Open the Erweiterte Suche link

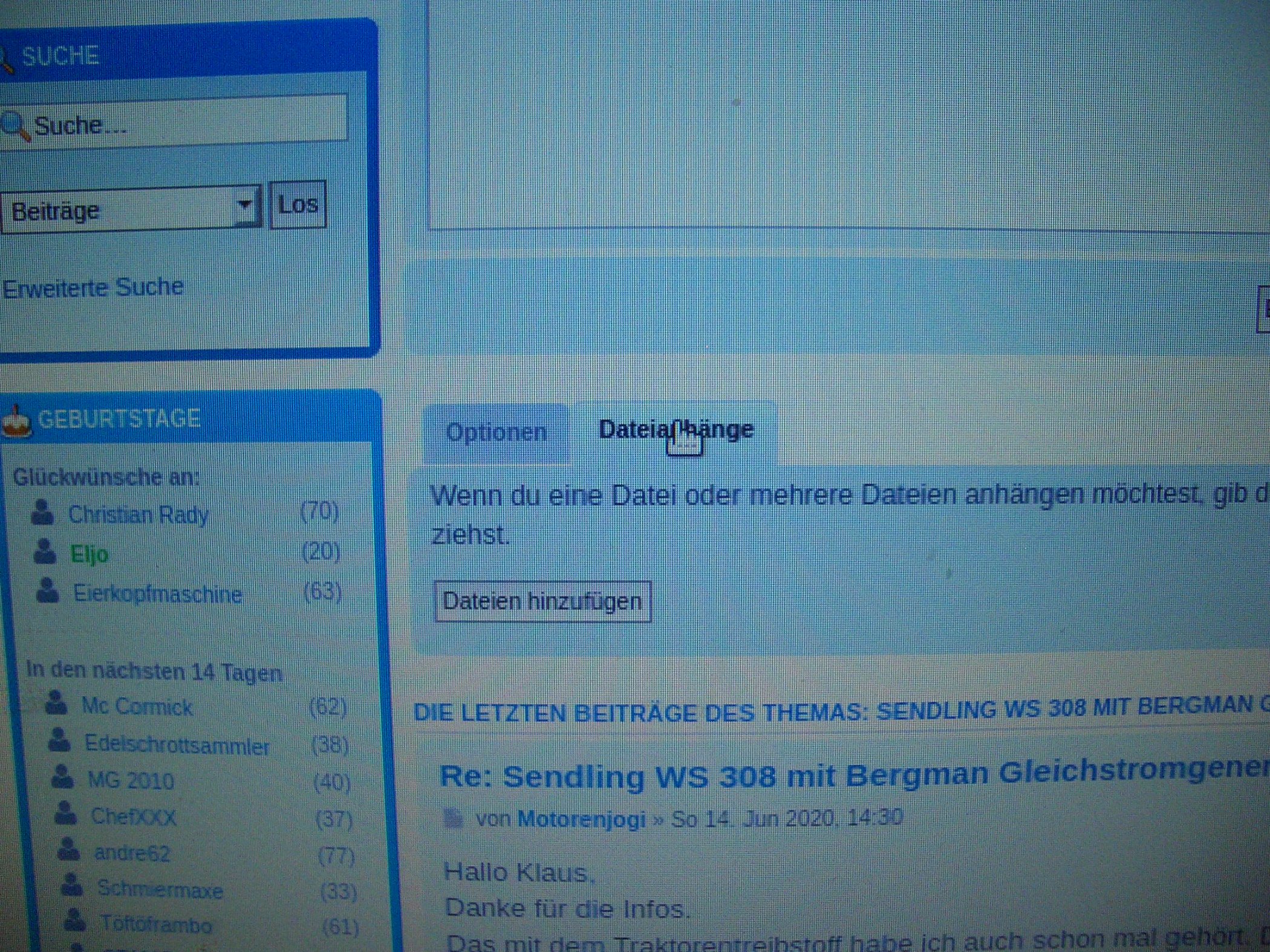coord(93,288)
